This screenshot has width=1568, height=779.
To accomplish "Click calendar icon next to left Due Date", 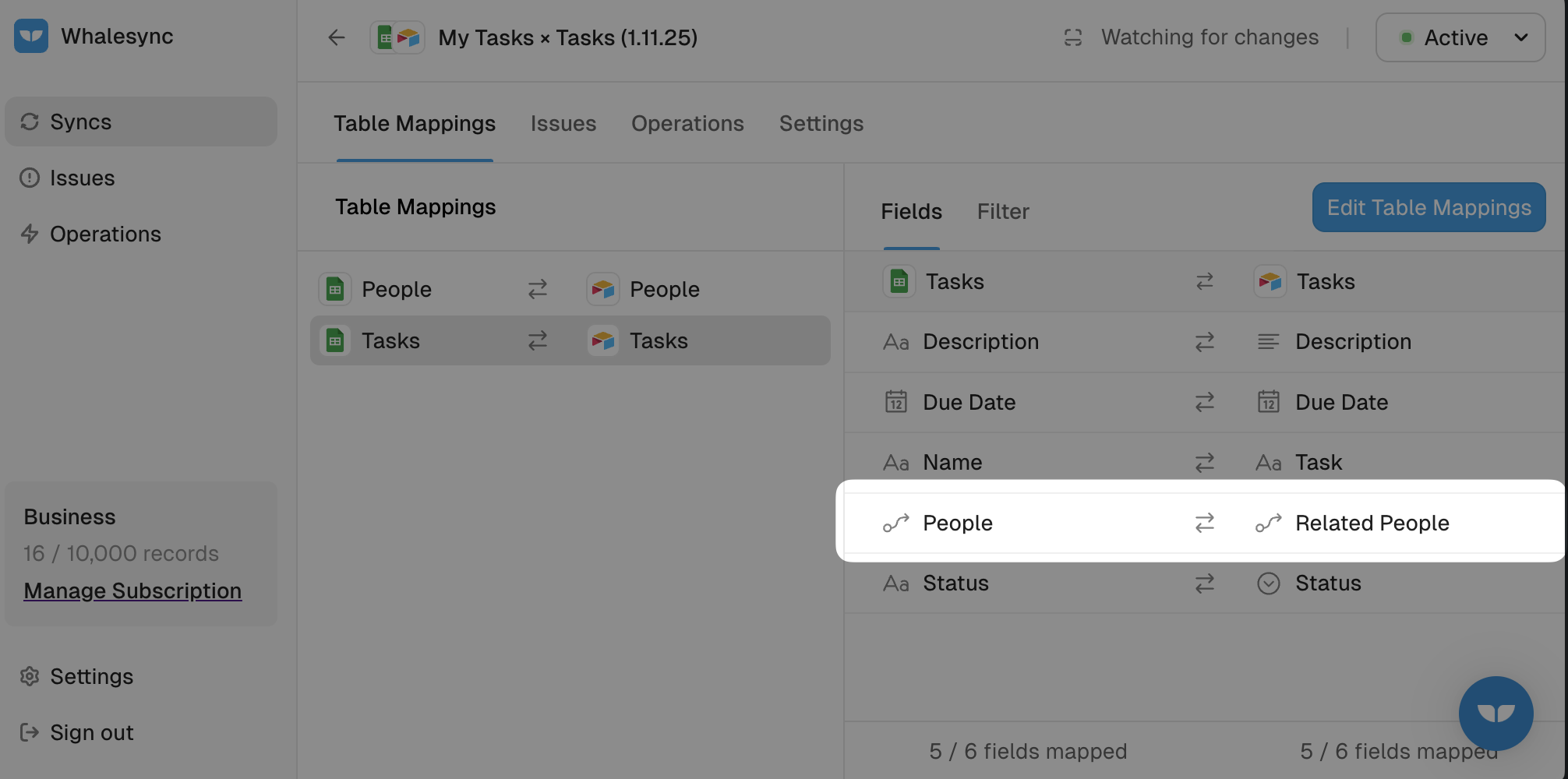I will pyautogui.click(x=896, y=402).
